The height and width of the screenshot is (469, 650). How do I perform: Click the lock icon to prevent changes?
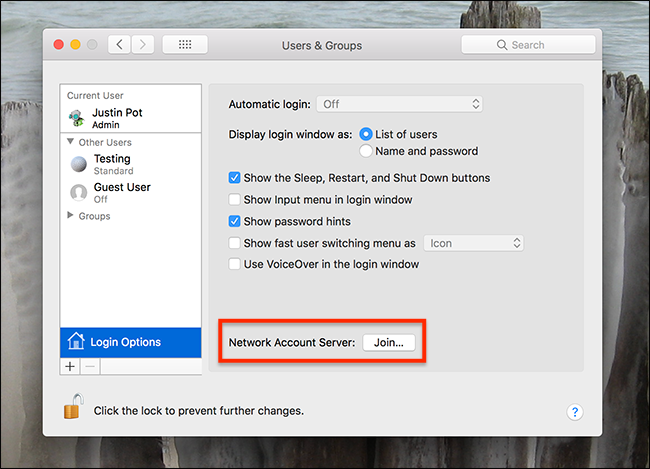72,407
